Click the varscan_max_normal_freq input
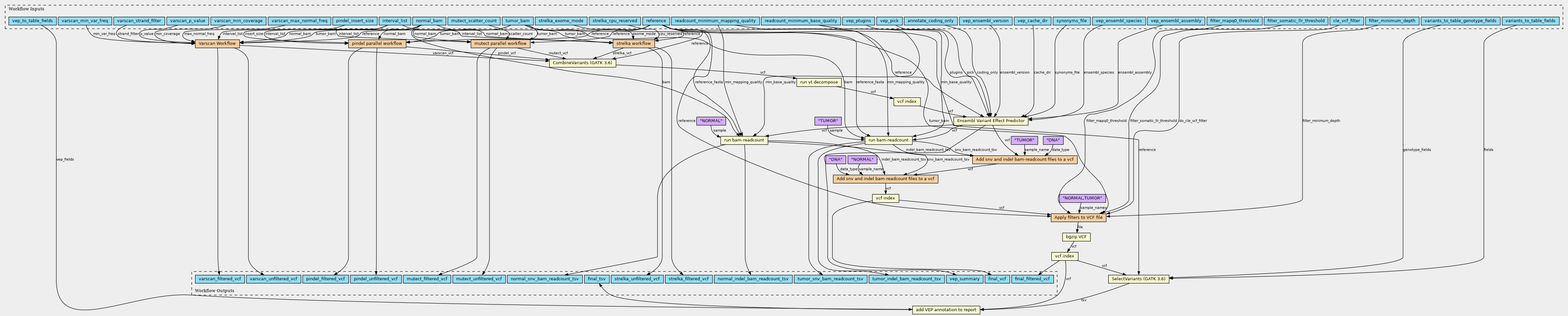This screenshot has height=316, width=1568. click(299, 21)
